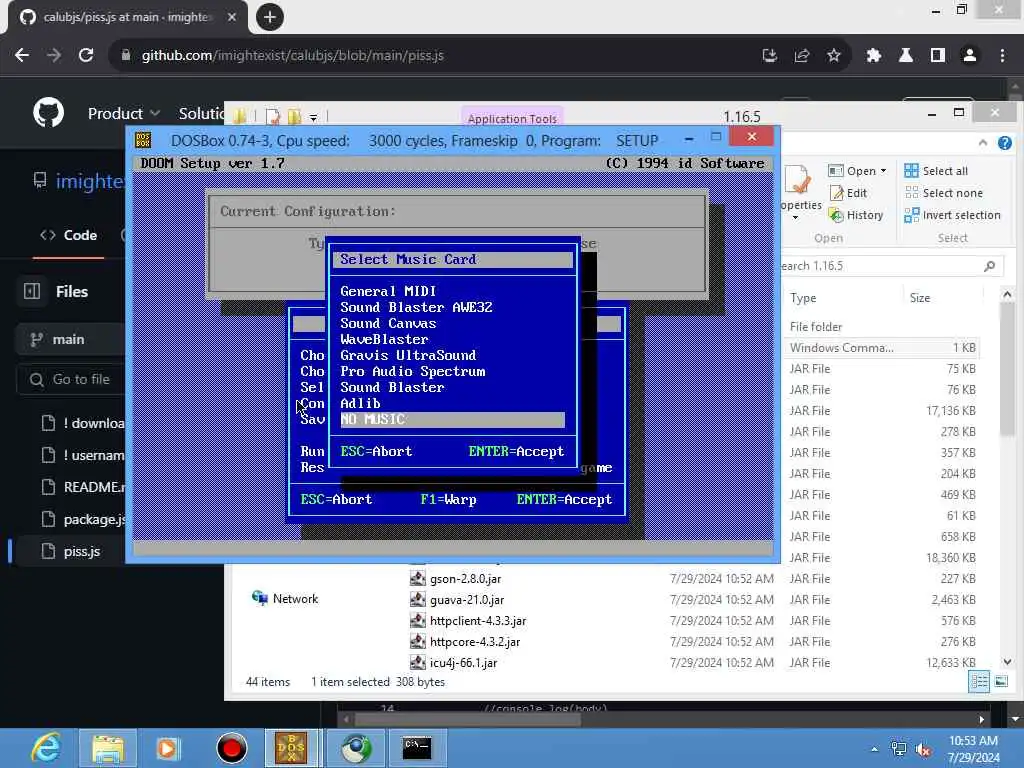
Task: Open Product dropdown in GitHub header
Action: (x=123, y=114)
